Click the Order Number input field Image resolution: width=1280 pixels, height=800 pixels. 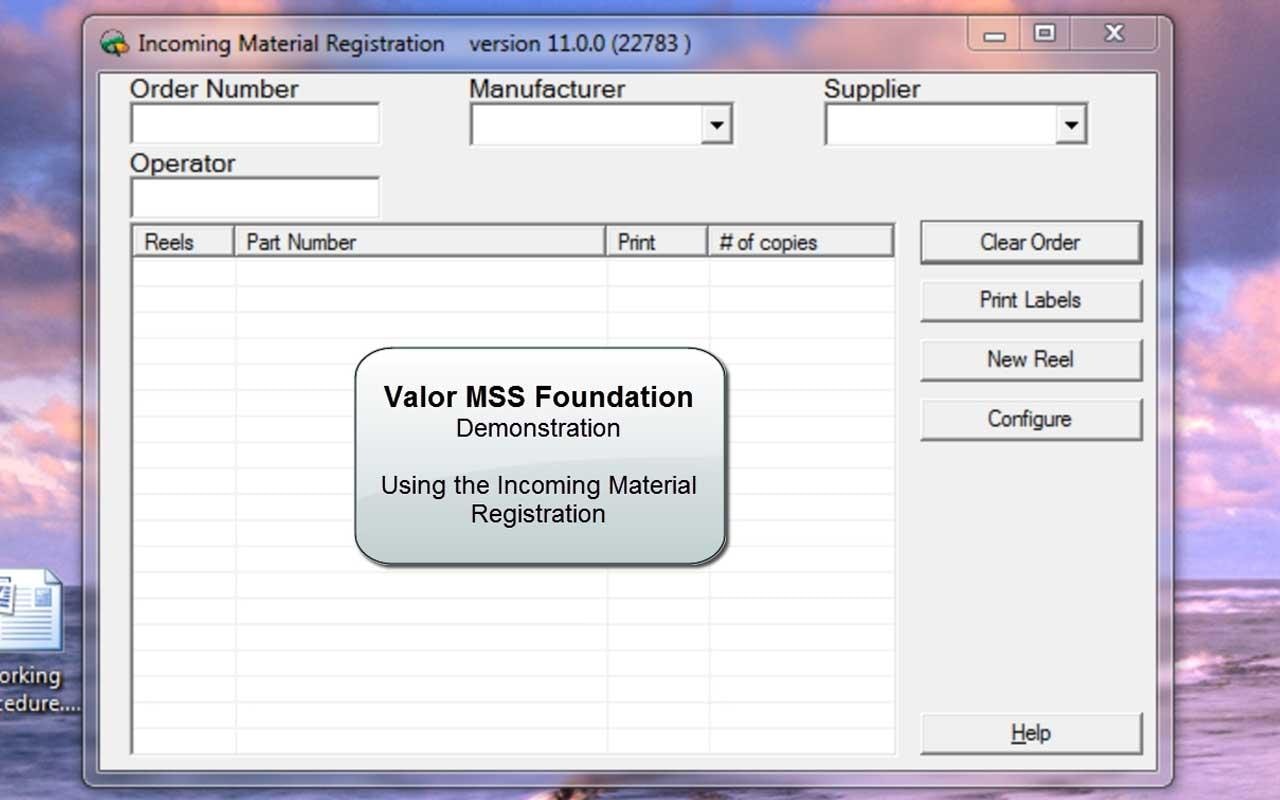(x=255, y=124)
